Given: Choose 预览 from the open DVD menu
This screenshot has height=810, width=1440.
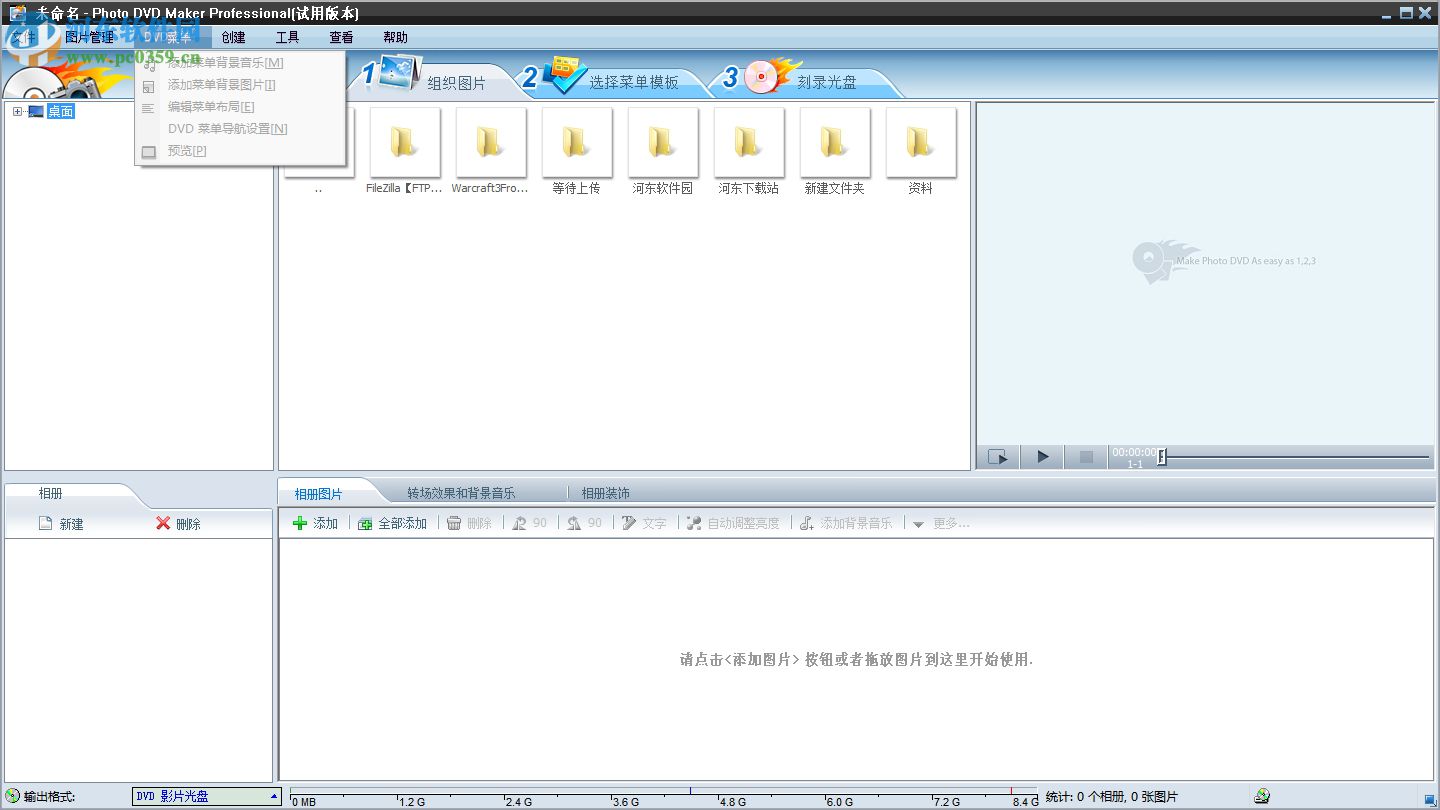Looking at the screenshot, I should tap(186, 150).
